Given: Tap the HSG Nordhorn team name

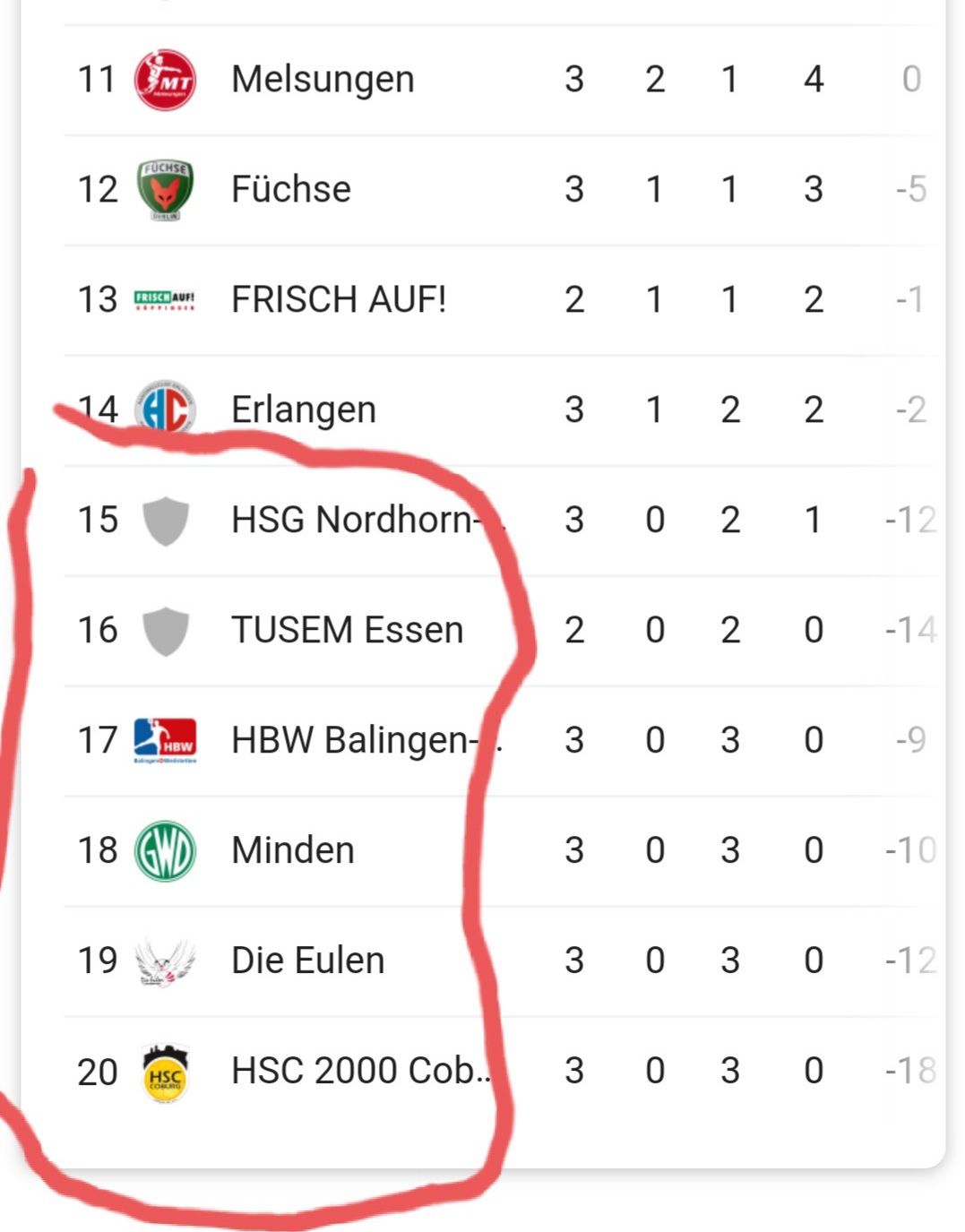Looking at the screenshot, I should [x=351, y=520].
